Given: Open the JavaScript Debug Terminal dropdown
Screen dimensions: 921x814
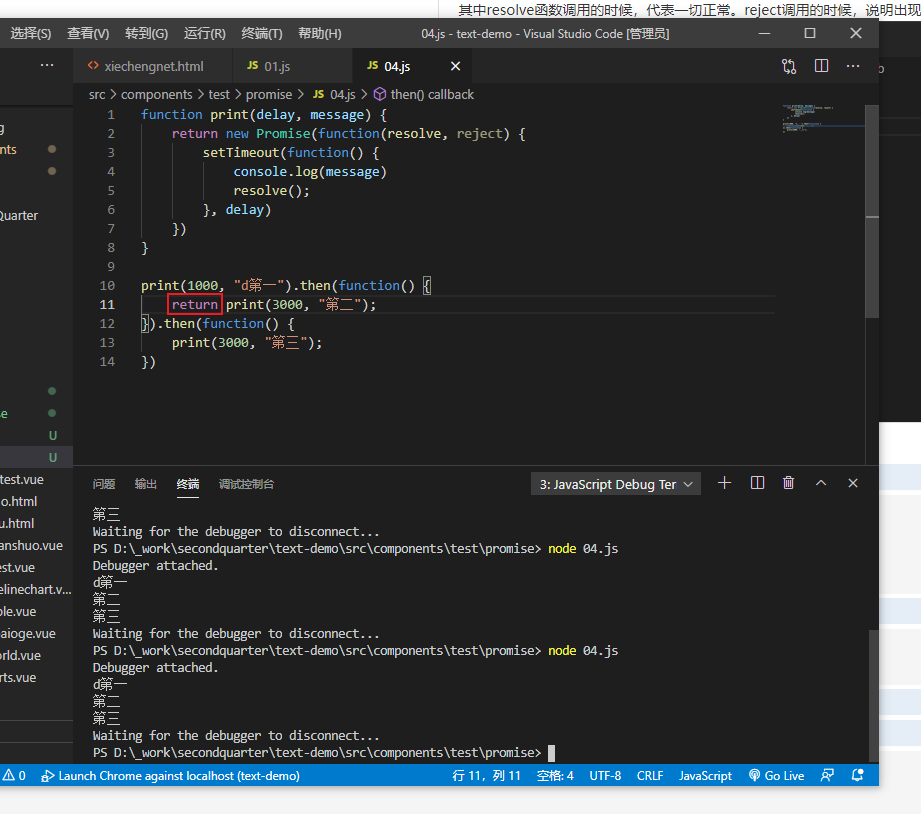Looking at the screenshot, I should (x=615, y=484).
